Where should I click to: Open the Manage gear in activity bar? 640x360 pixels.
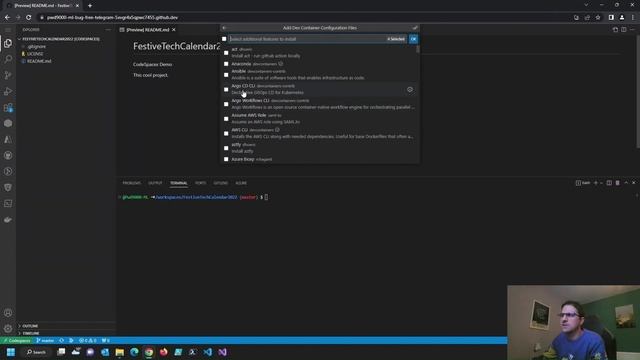8,328
